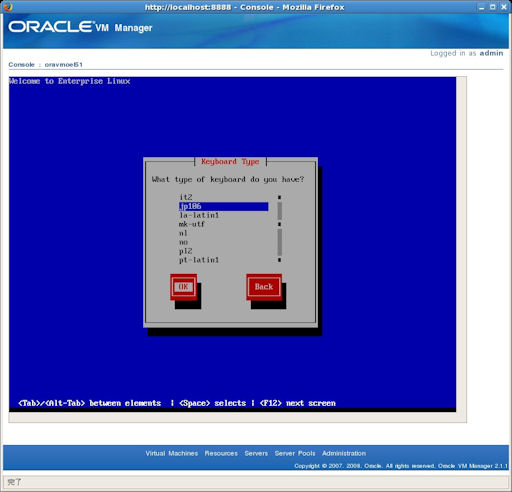Click the Keyboard Type dialog title
Viewport: 512px width, 492px height.
click(230, 162)
